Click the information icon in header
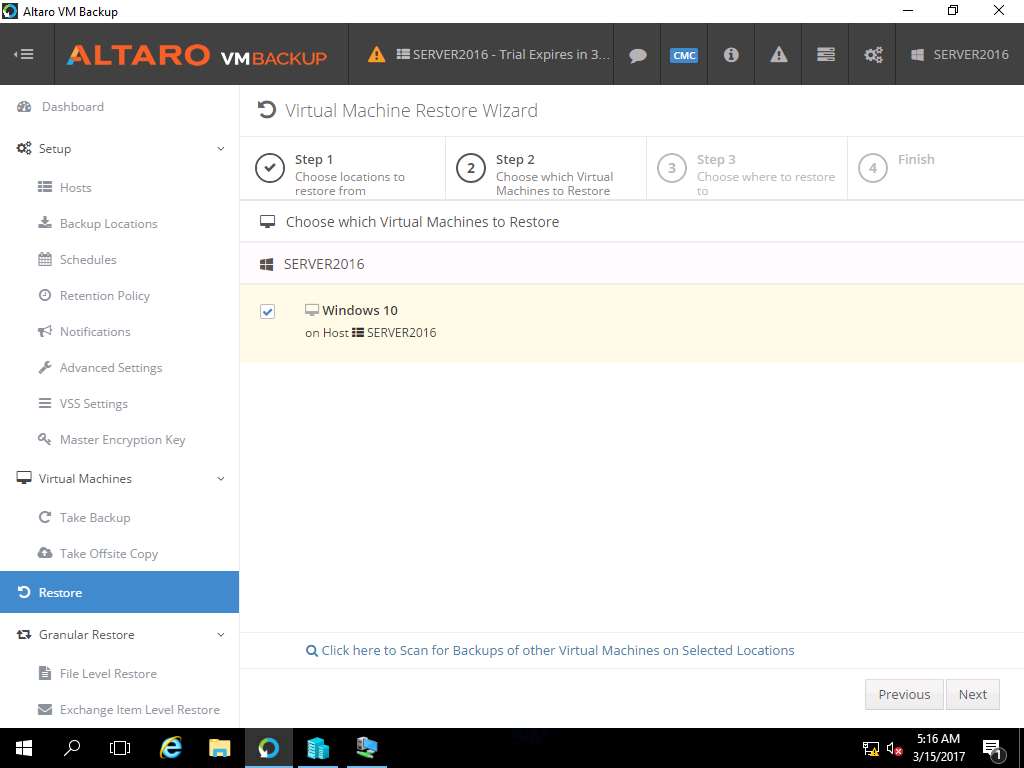1024x768 pixels. tap(731, 55)
